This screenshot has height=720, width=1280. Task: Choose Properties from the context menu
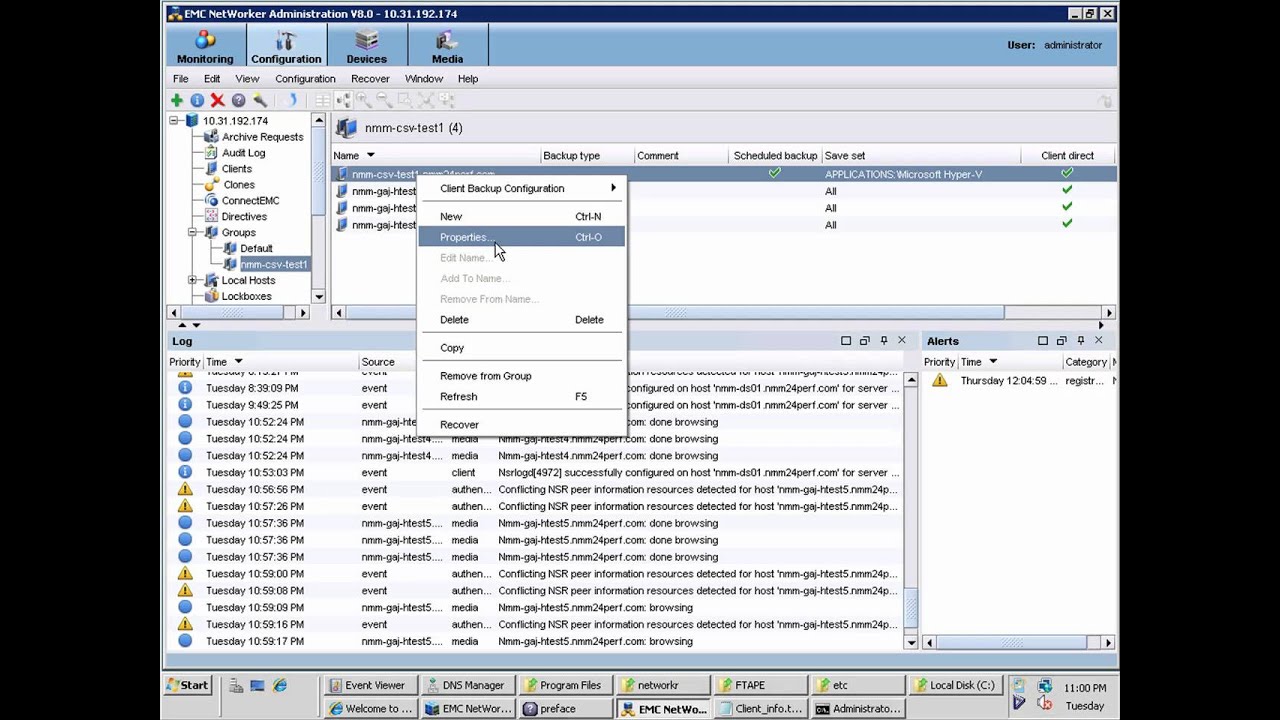[522, 238]
